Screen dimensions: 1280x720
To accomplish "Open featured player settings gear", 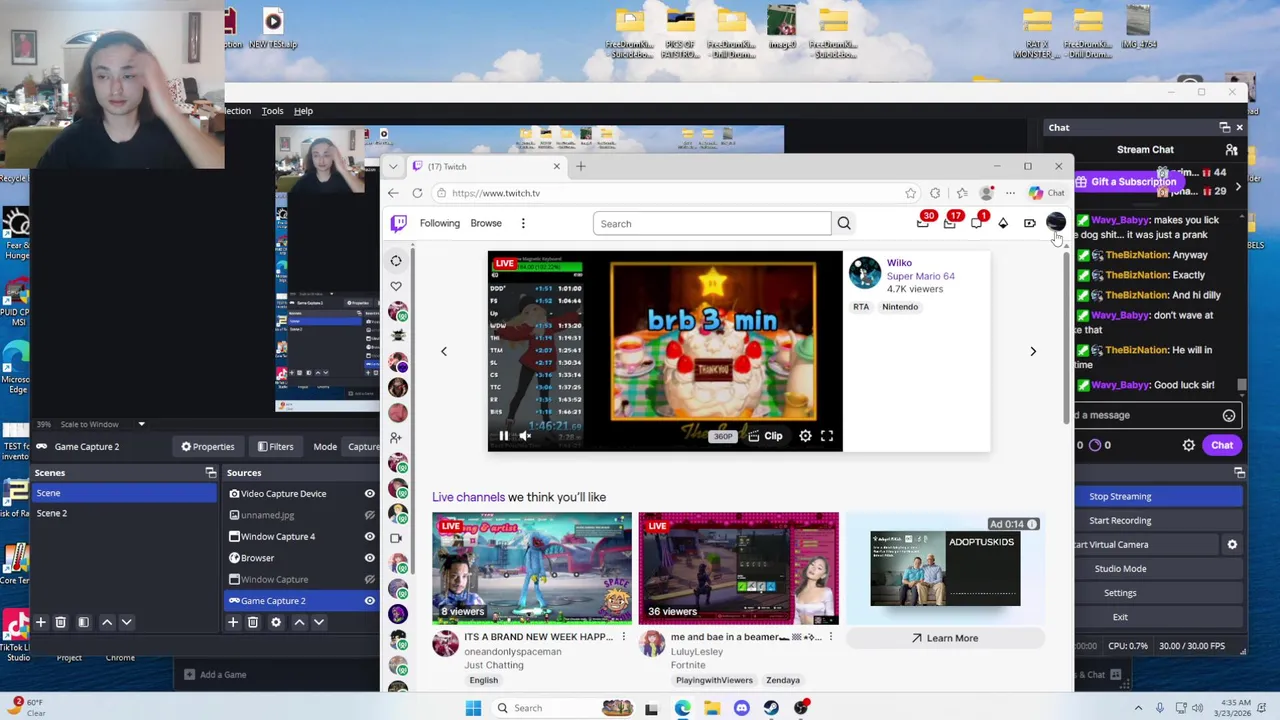I will 805,436.
